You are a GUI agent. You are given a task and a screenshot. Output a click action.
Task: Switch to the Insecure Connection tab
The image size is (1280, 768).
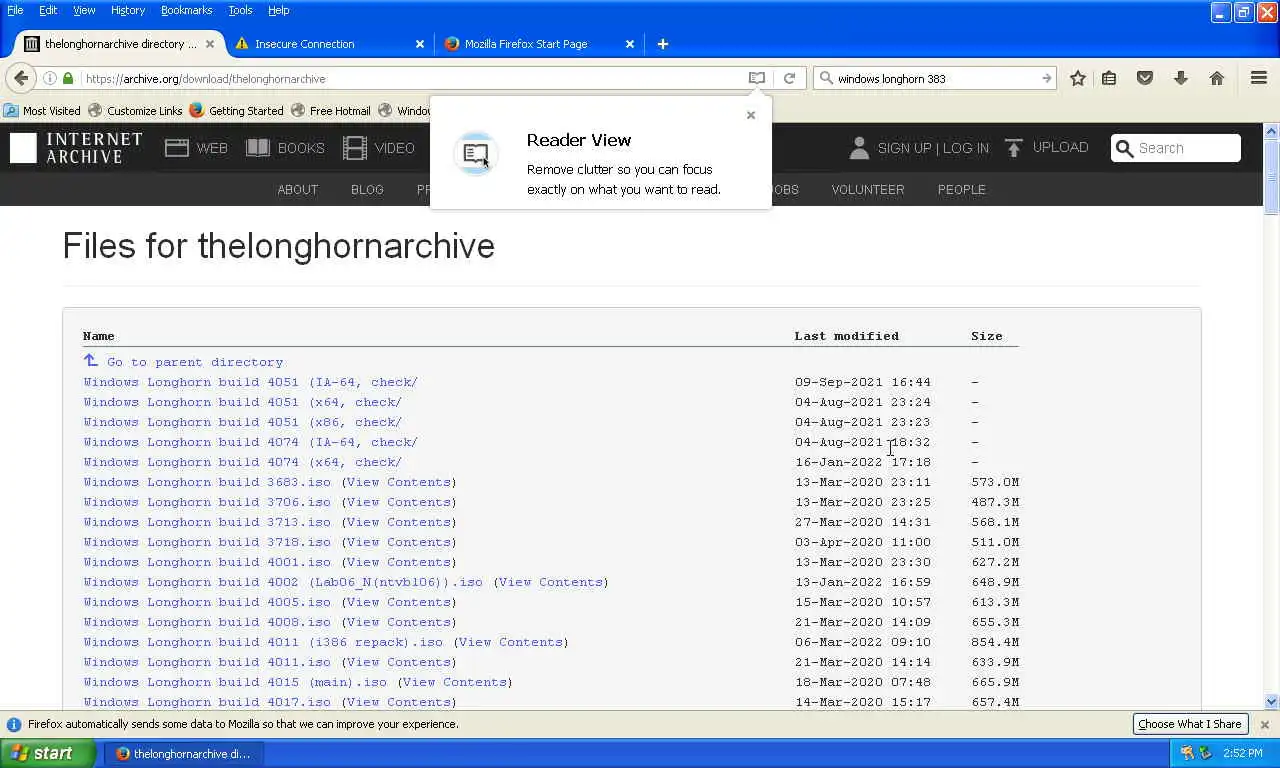(x=330, y=44)
